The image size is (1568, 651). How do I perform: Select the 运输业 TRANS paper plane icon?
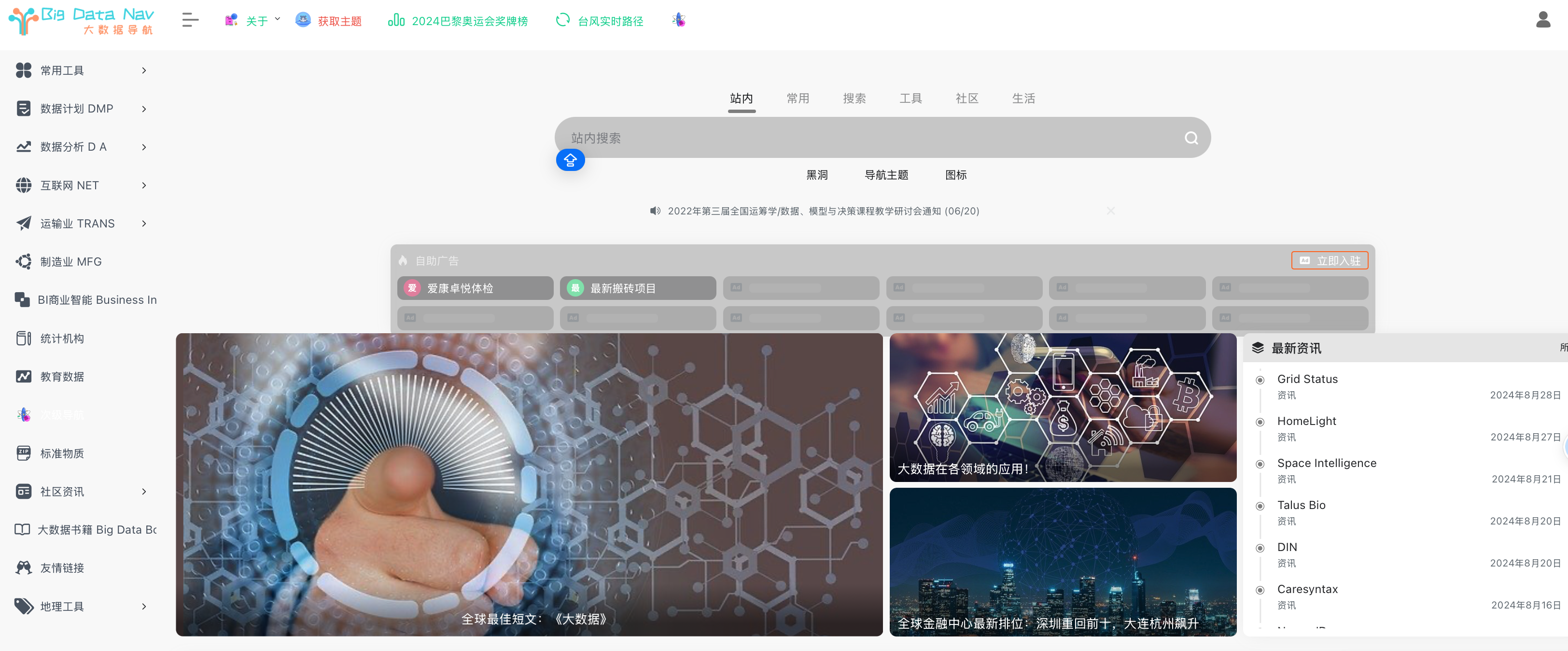click(x=24, y=223)
